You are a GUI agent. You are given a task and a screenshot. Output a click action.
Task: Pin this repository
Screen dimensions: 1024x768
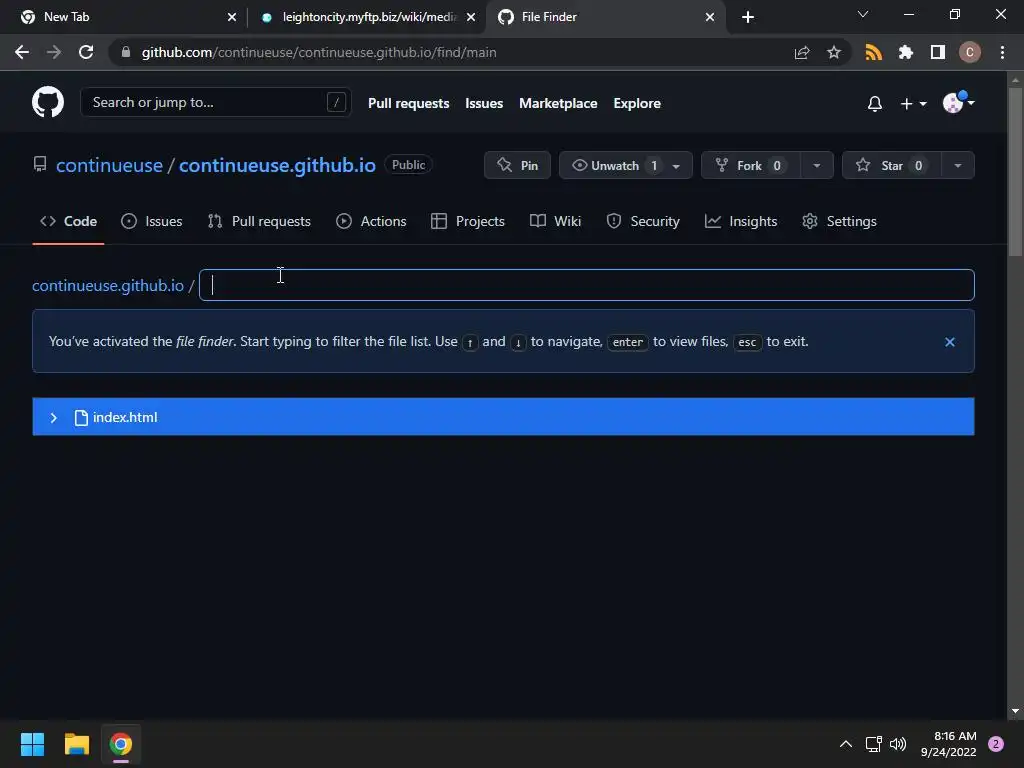[517, 165]
